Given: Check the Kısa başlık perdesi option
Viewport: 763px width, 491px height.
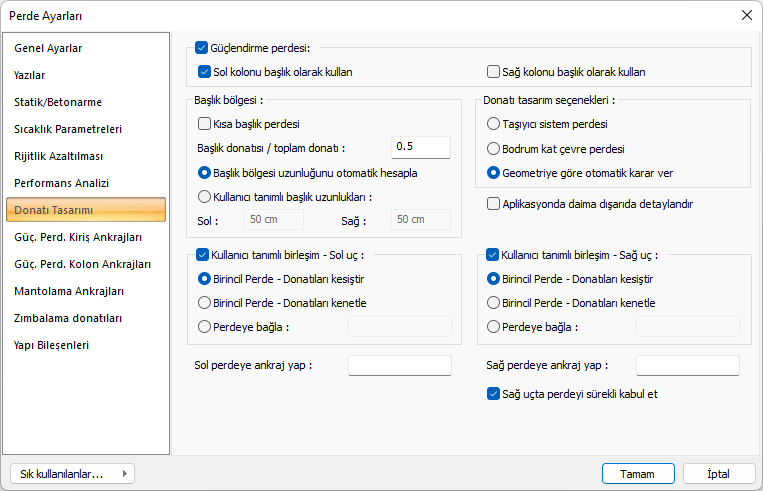Looking at the screenshot, I should click(x=205, y=124).
